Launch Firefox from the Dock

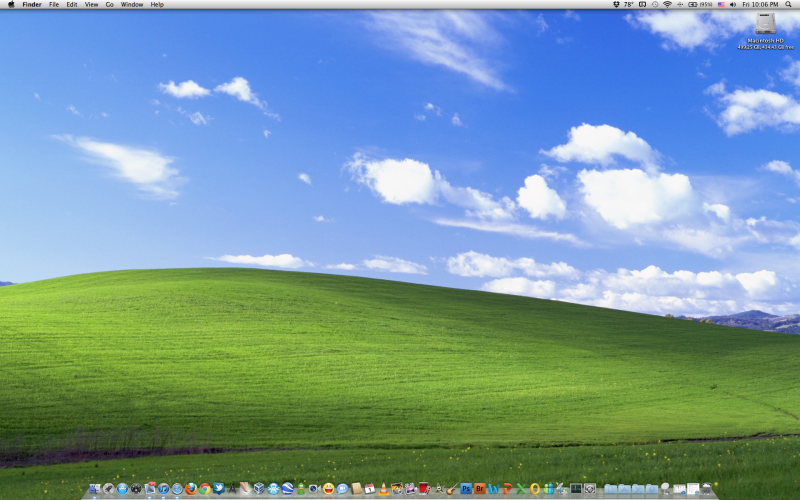coord(191,488)
